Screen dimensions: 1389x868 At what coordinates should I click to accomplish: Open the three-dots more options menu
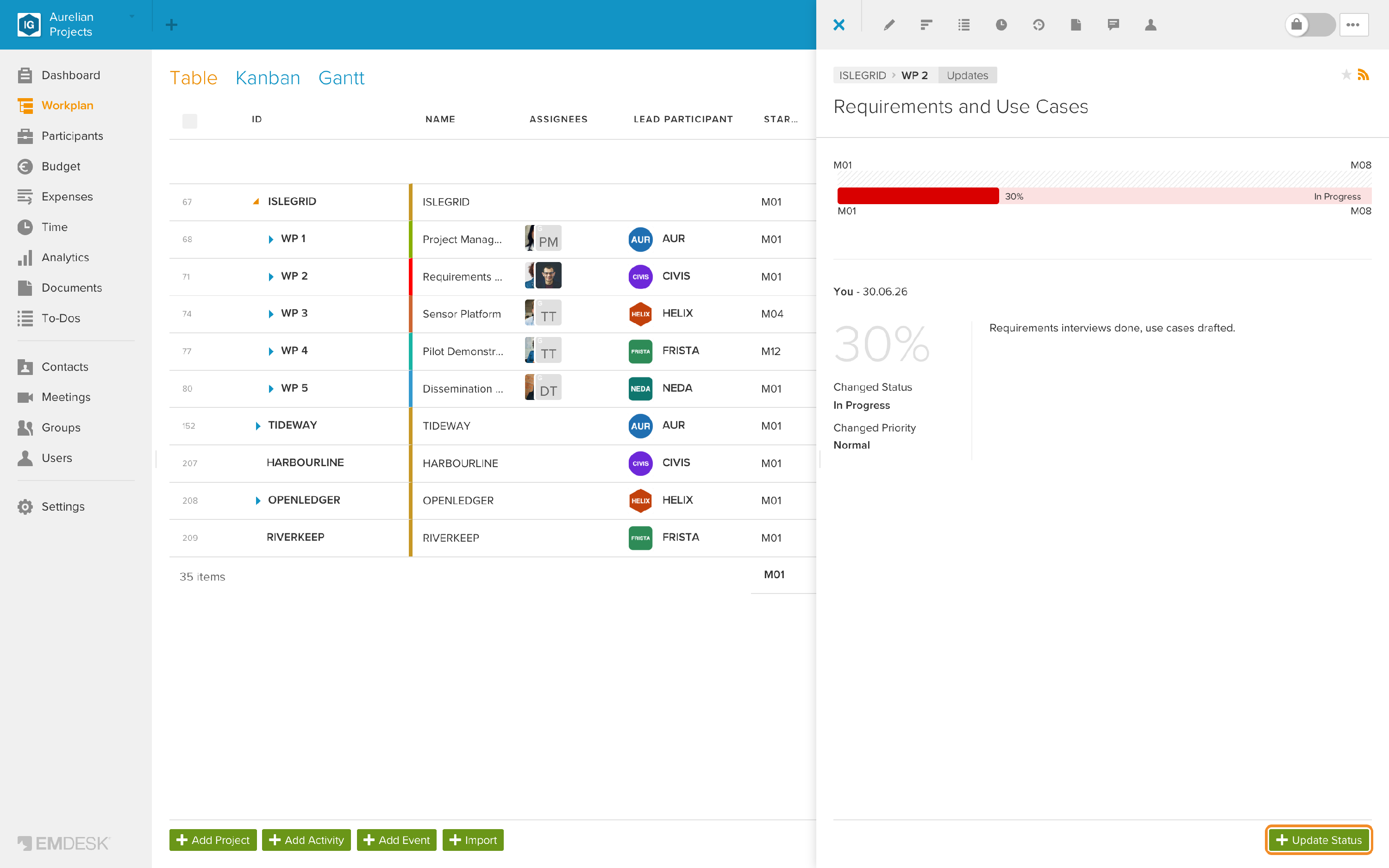[x=1353, y=25]
